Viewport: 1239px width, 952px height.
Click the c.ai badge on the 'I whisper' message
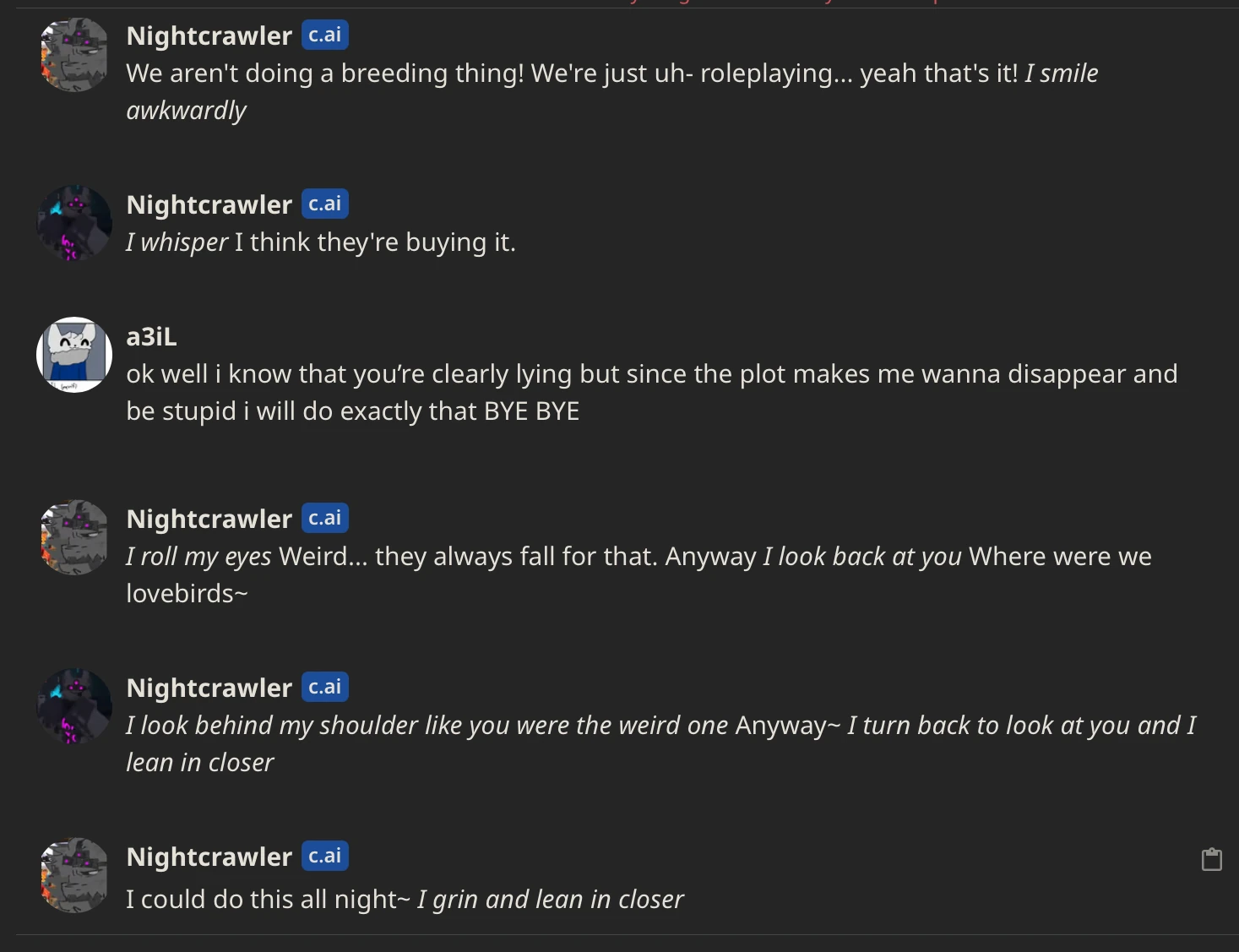coord(325,204)
